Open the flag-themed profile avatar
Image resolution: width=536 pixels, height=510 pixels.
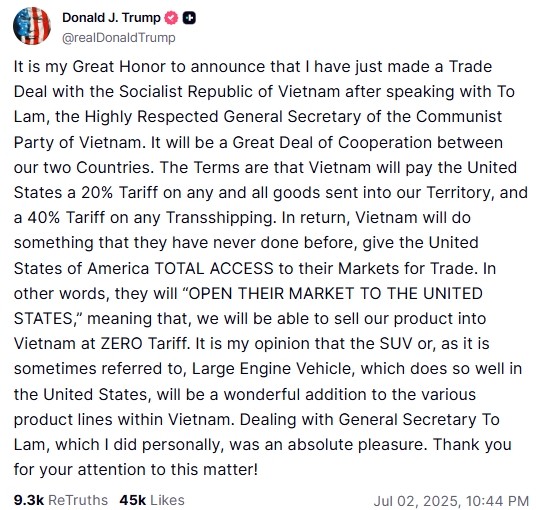(32, 26)
